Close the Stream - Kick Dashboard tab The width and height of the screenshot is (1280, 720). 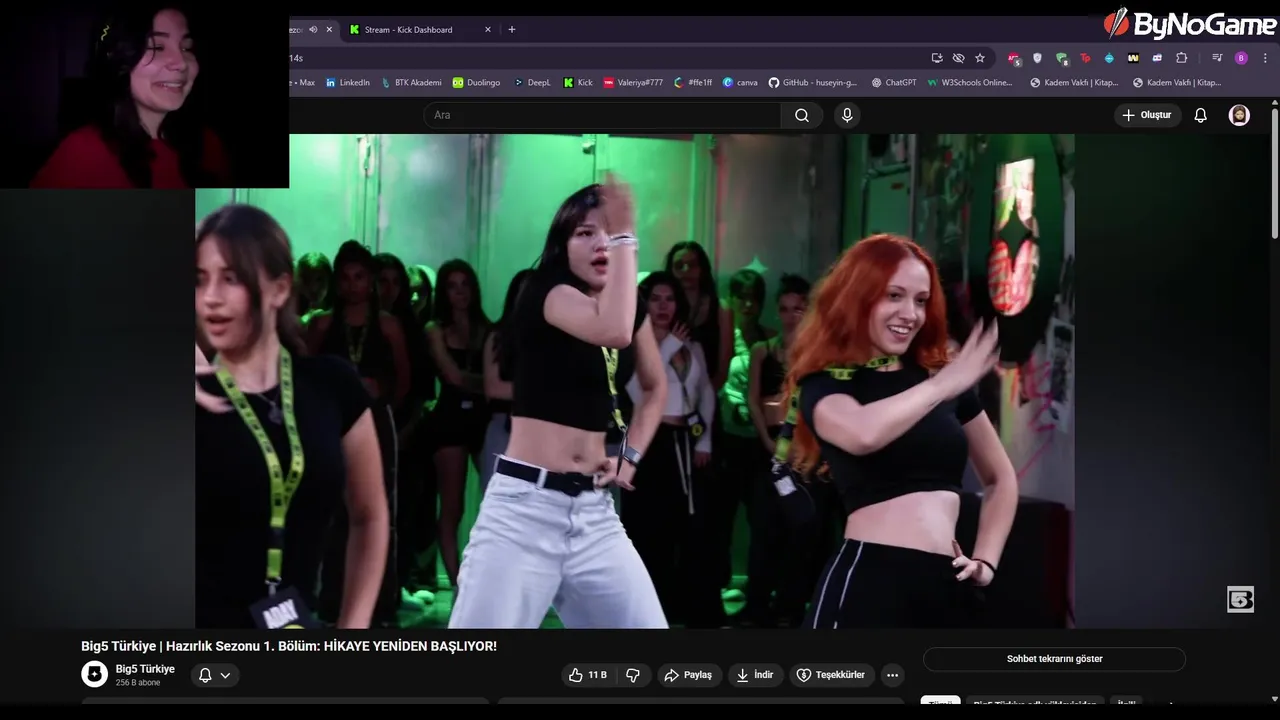tap(488, 30)
